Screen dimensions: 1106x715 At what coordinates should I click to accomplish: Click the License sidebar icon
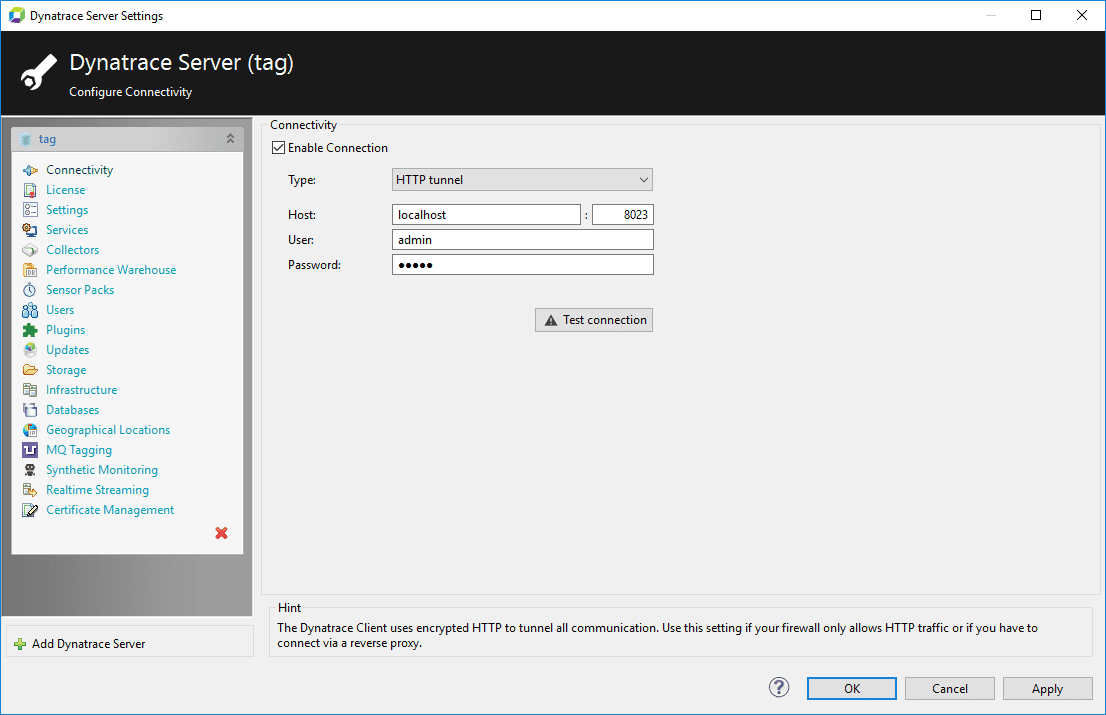coord(30,190)
